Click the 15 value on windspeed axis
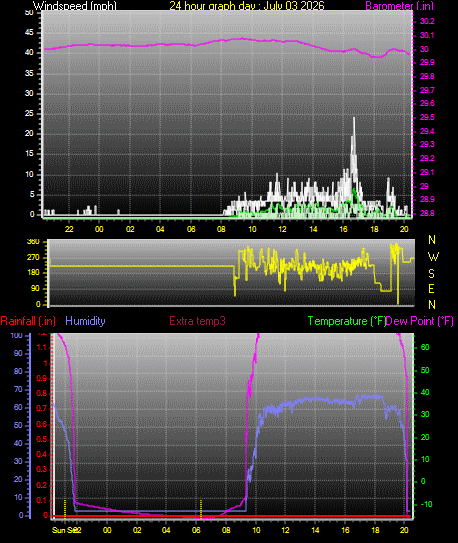The image size is (458, 543). coord(29,154)
